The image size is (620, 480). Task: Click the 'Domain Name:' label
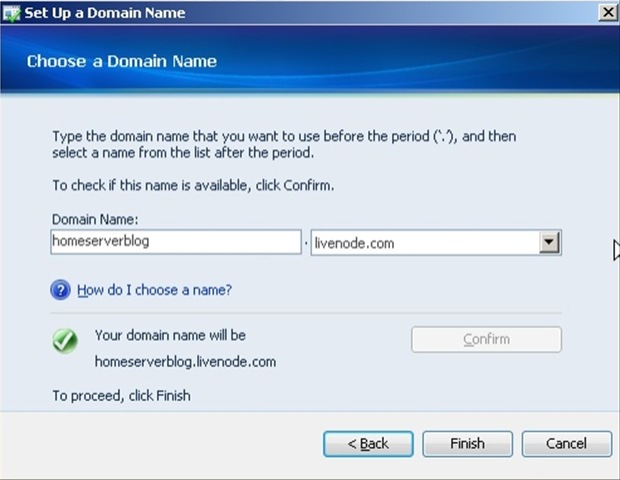click(x=95, y=219)
